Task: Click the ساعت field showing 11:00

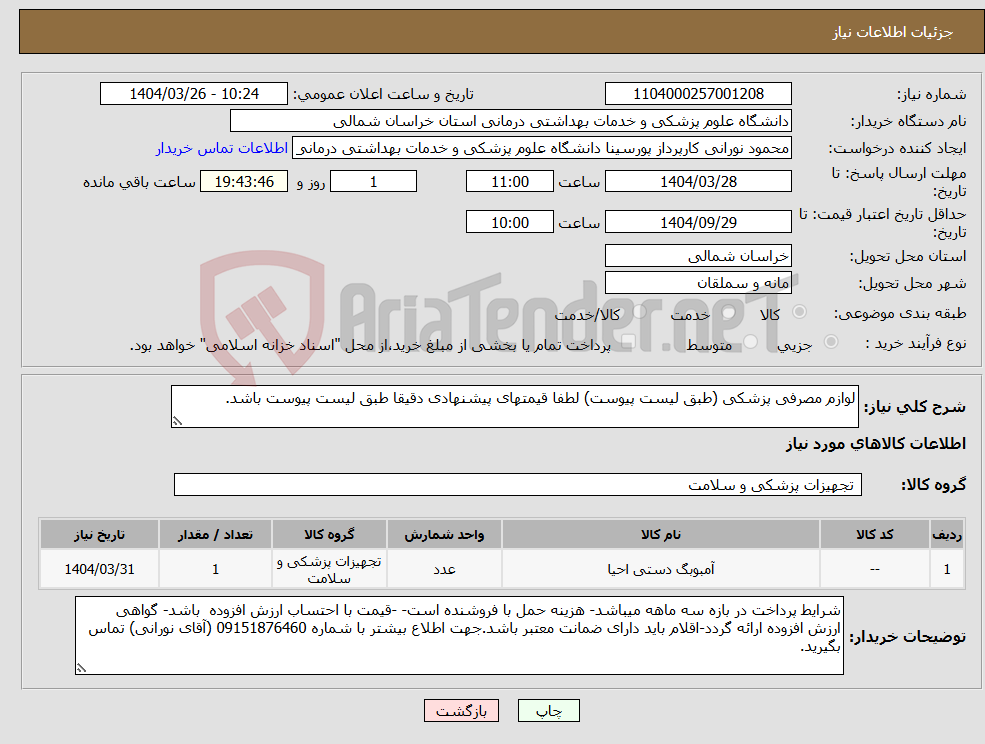Action: (x=510, y=181)
